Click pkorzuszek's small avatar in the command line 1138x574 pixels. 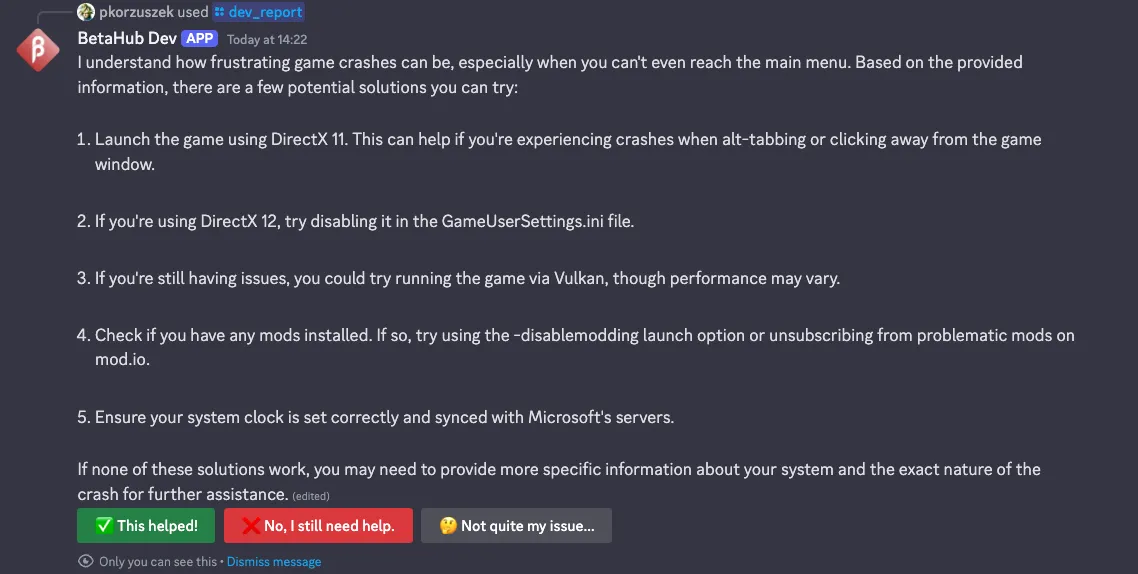coord(86,12)
